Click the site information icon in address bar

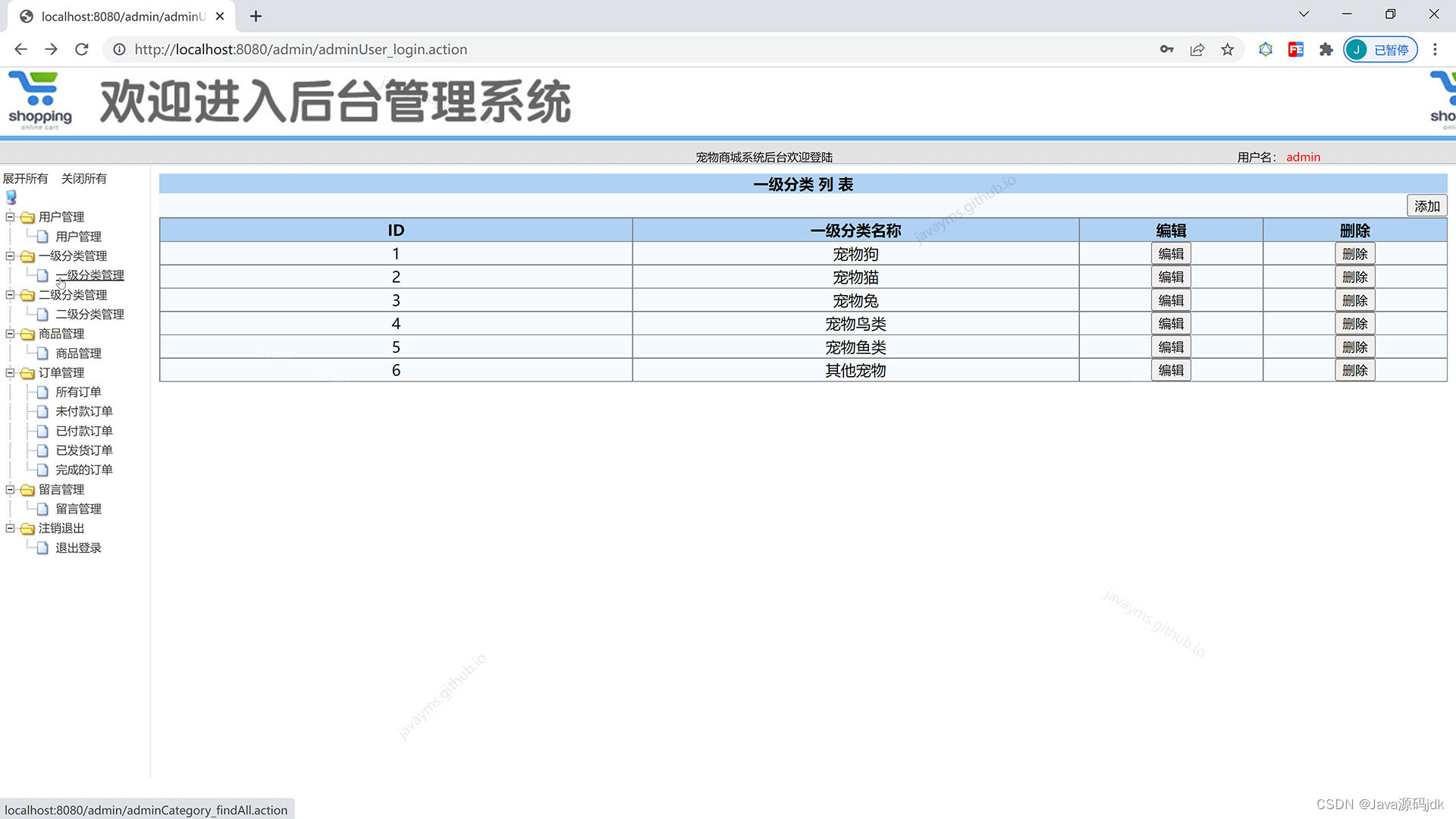click(x=119, y=49)
